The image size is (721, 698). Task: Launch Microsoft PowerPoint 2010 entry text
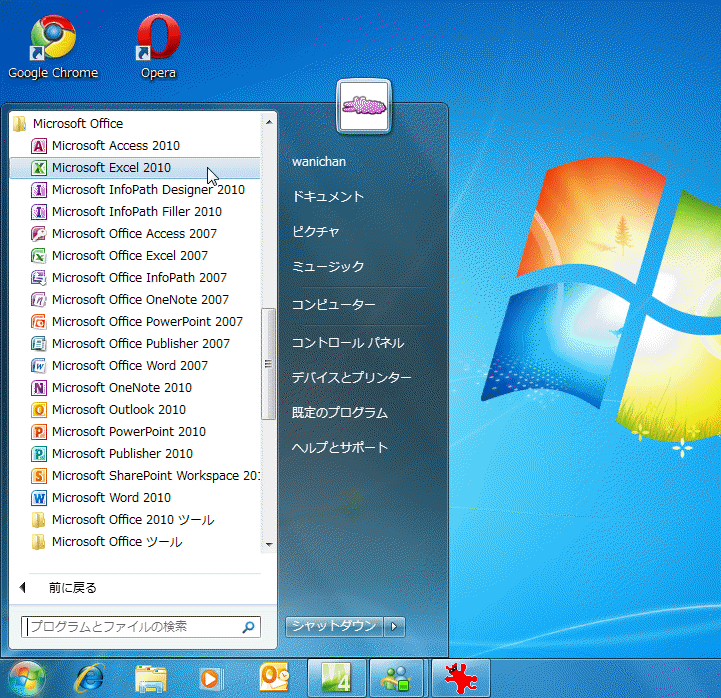(129, 432)
